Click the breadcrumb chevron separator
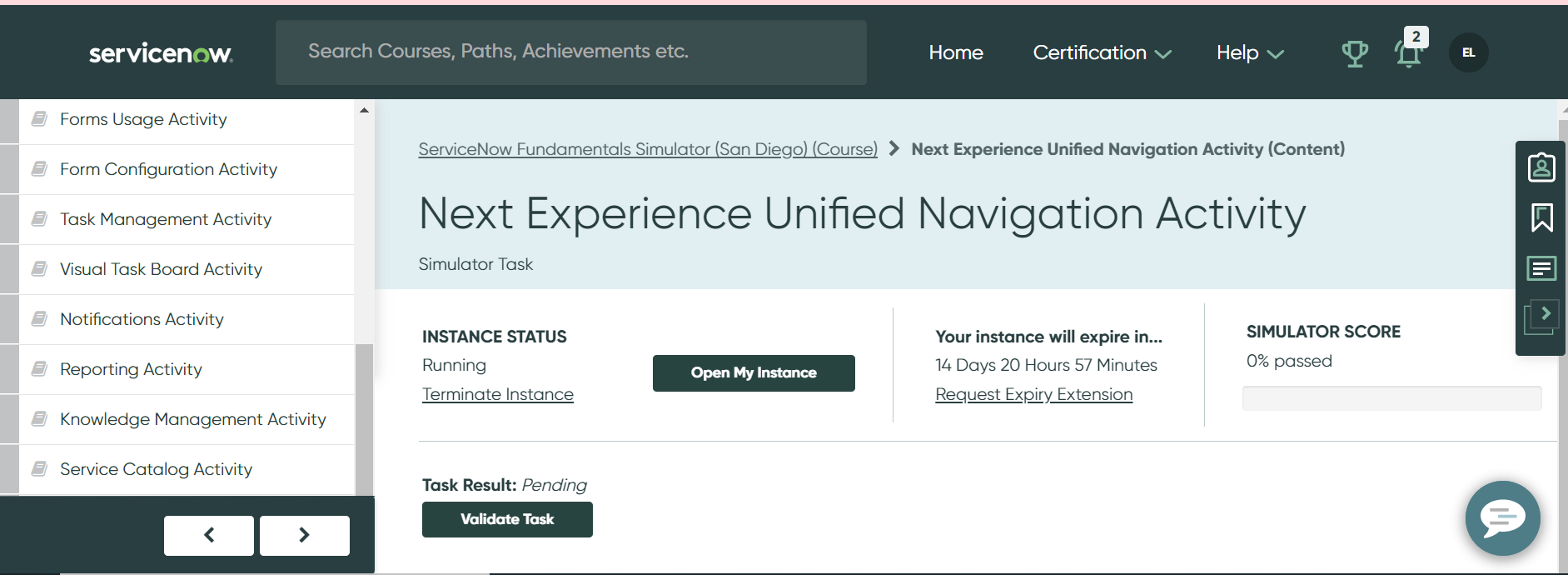 click(x=894, y=148)
